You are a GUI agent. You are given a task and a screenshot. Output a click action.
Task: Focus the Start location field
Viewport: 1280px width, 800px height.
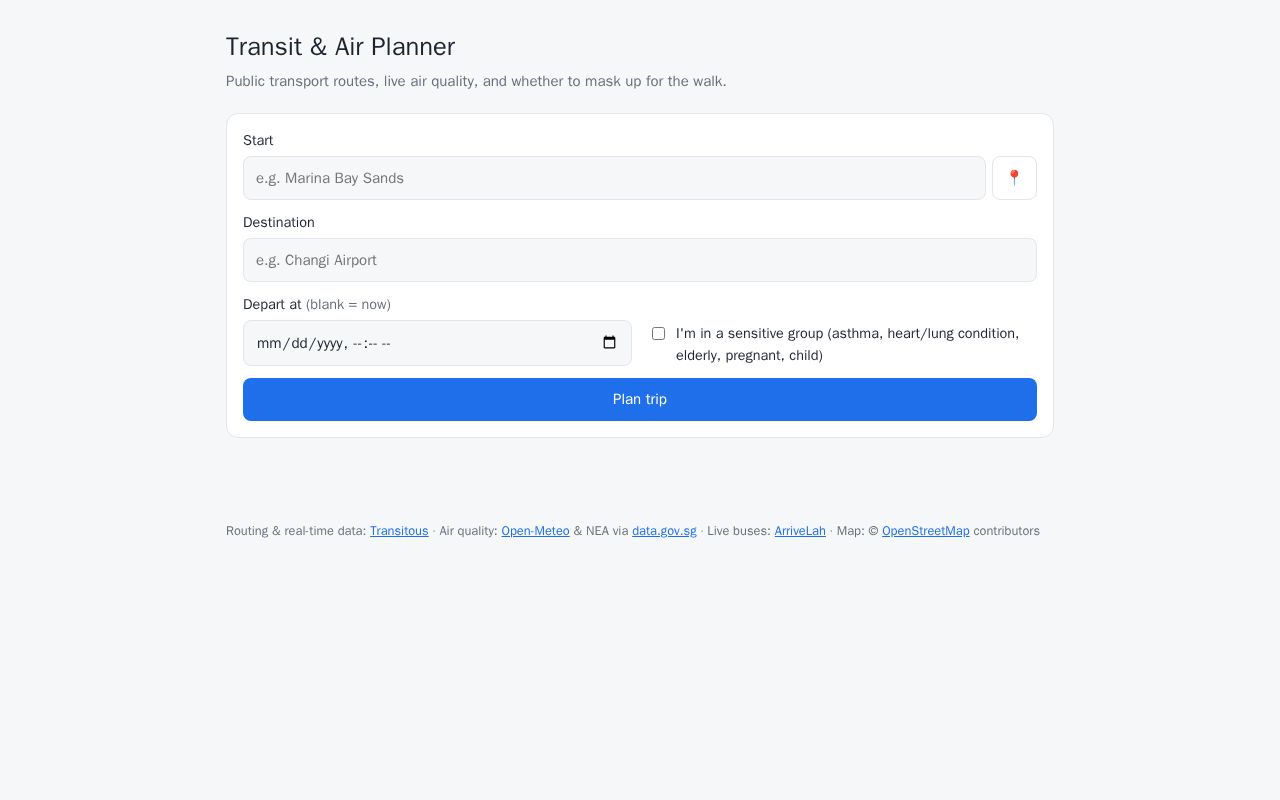point(614,178)
